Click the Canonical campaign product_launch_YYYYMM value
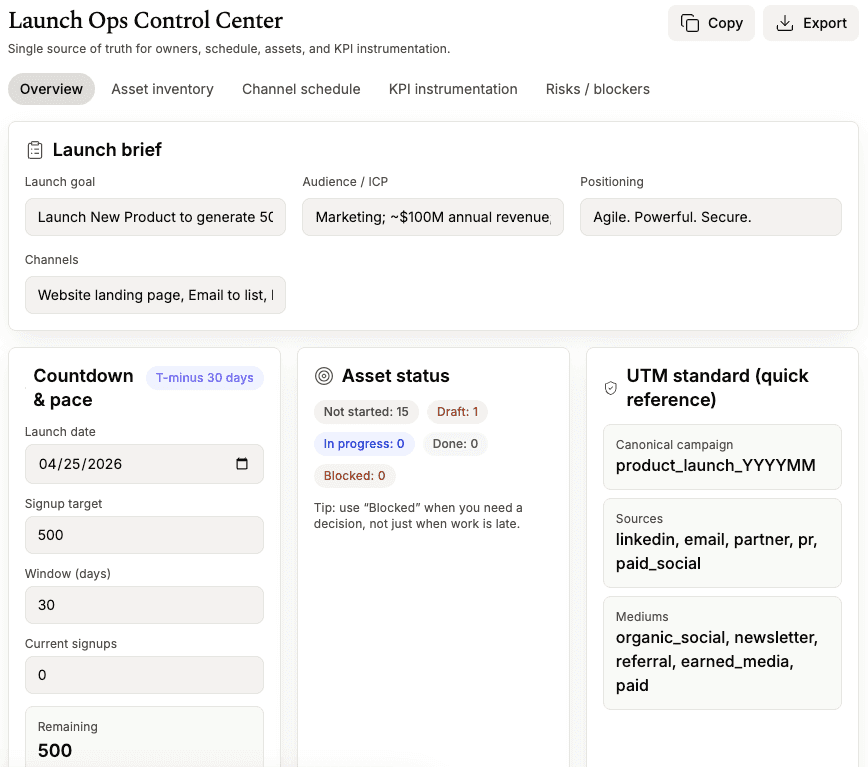The width and height of the screenshot is (868, 767). [716, 465]
